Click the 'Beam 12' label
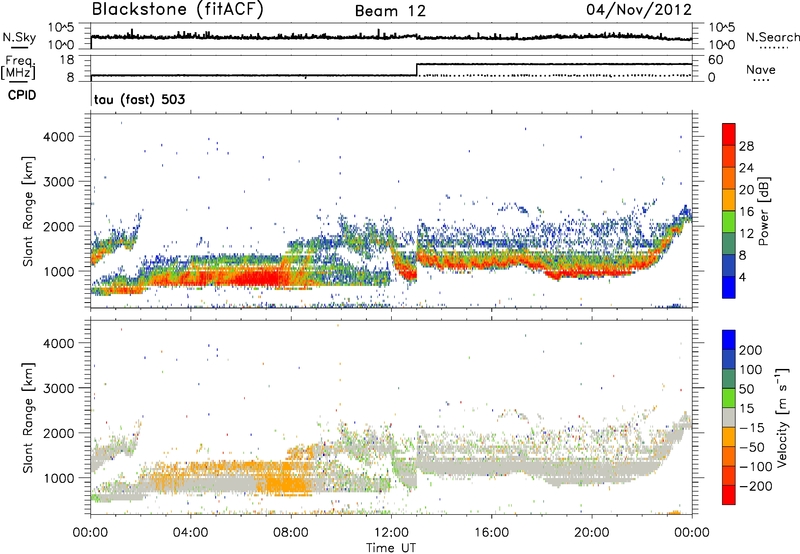Screen dimensions: 800x554 [x=390, y=11]
